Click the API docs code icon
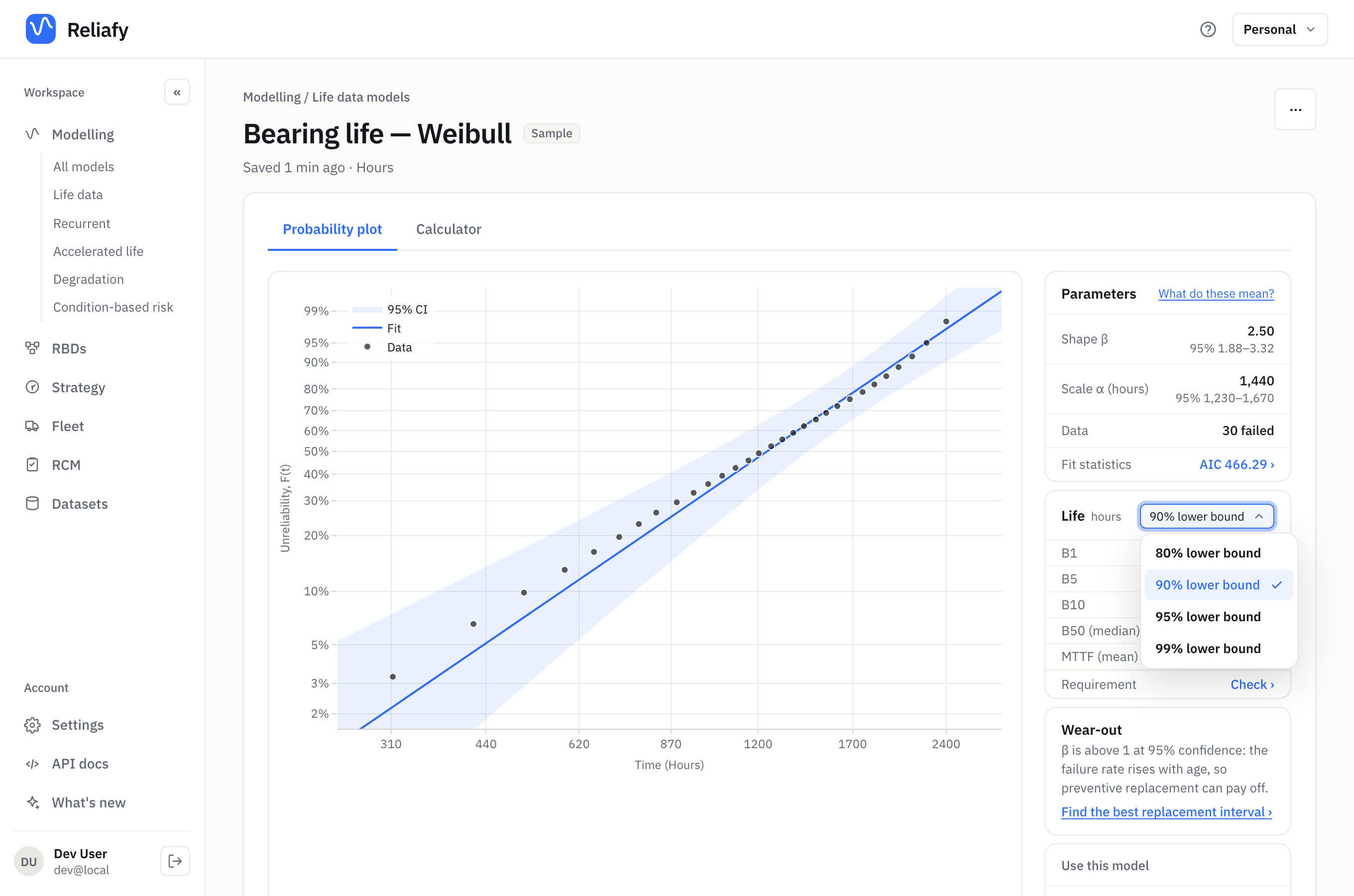1354x896 pixels. 32,764
